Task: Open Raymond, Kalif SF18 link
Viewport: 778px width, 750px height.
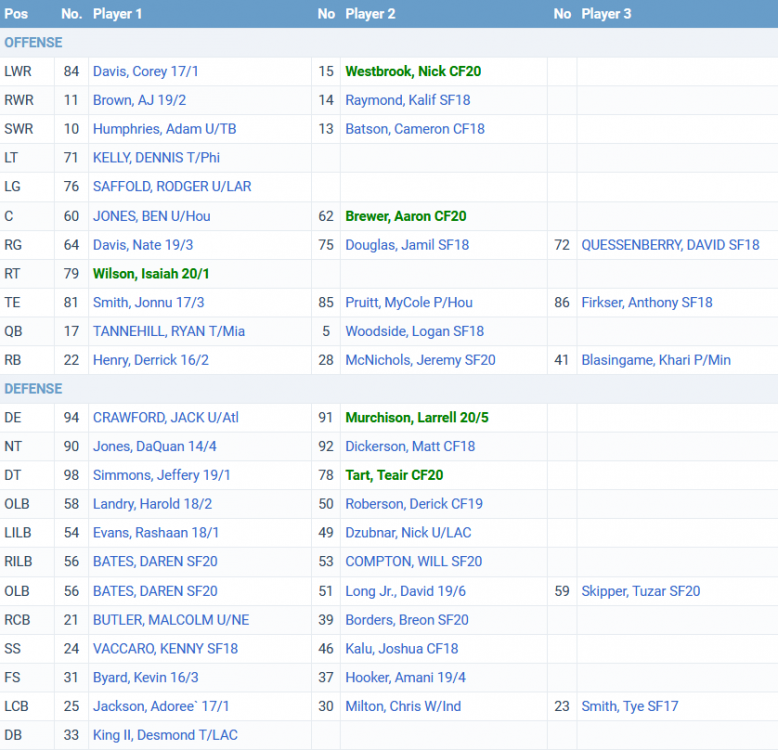Action: tap(407, 100)
